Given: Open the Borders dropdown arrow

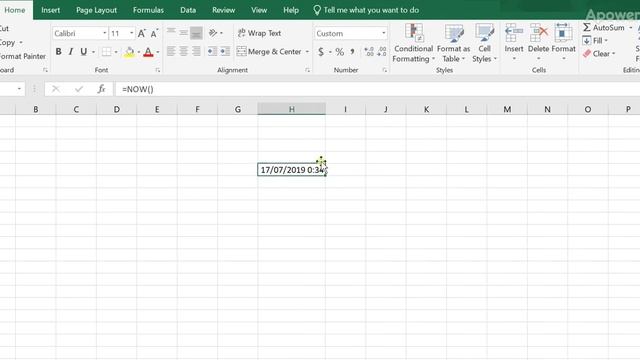Looking at the screenshot, I should 116,52.
